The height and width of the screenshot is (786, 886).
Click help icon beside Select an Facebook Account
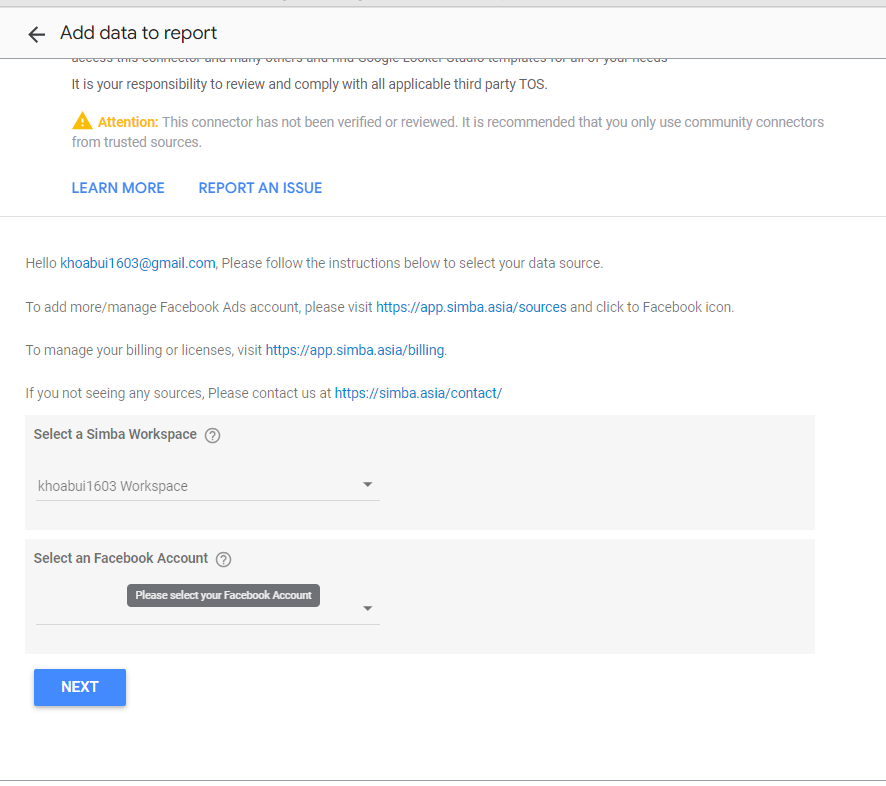click(223, 559)
